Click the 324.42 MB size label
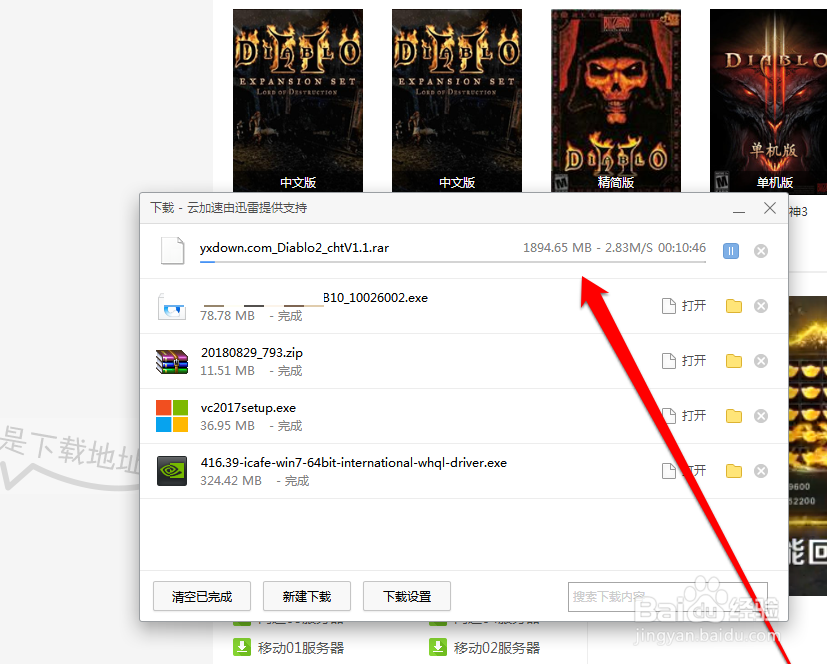 [230, 480]
